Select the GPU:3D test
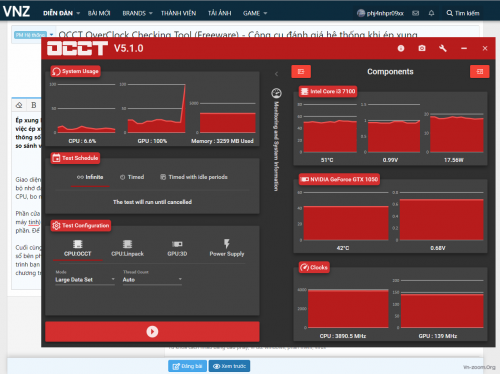 click(x=177, y=248)
